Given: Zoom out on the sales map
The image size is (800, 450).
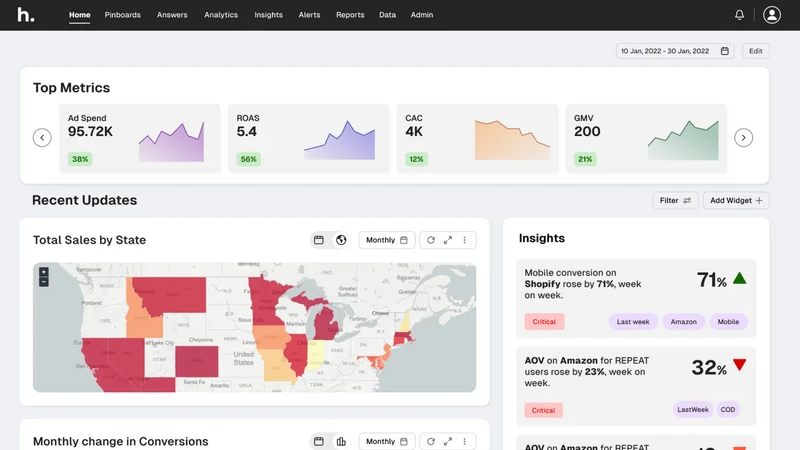Looking at the screenshot, I should 44,282.
